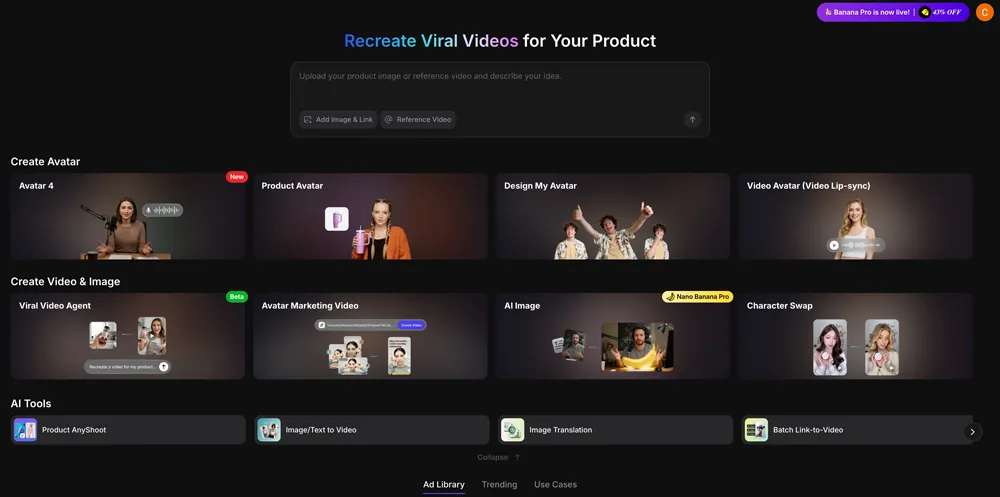The height and width of the screenshot is (497, 1000).
Task: Open the Avatar 4 card
Action: (x=128, y=216)
